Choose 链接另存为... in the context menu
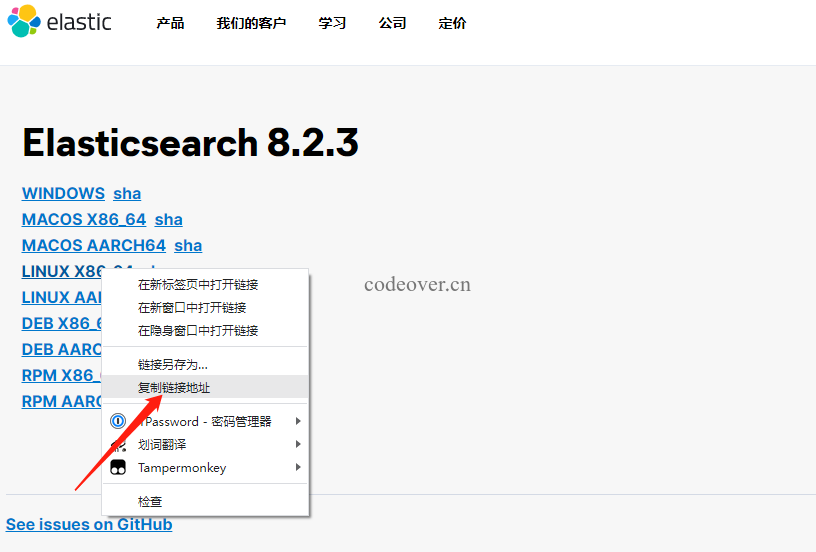The image size is (816, 552). click(173, 364)
